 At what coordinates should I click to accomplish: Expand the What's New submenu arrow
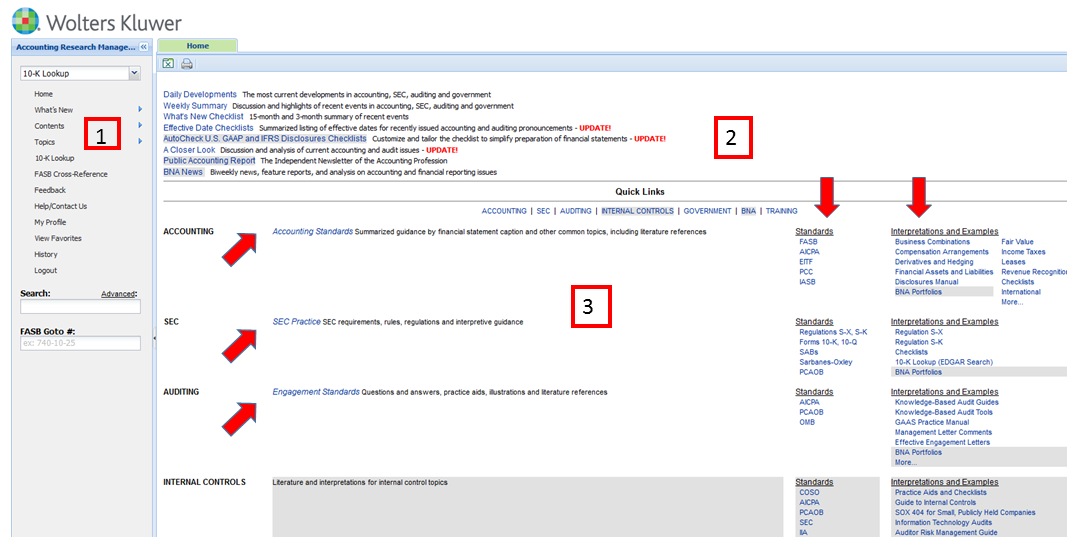point(140,110)
